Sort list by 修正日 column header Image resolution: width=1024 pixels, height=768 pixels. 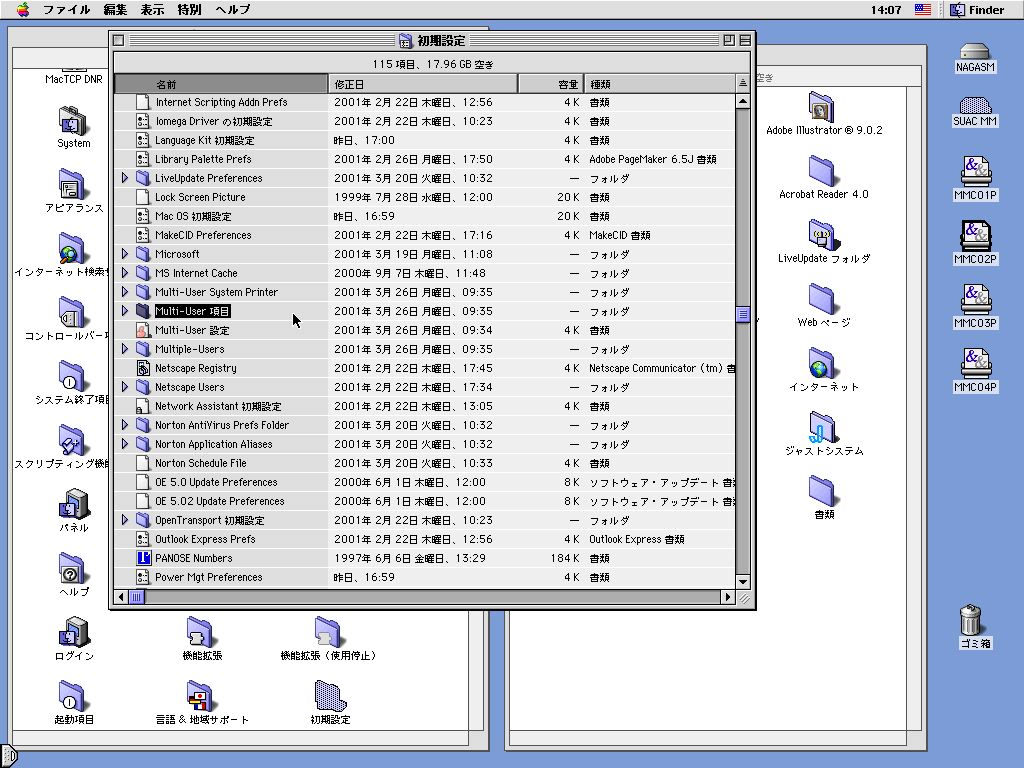[x=423, y=84]
